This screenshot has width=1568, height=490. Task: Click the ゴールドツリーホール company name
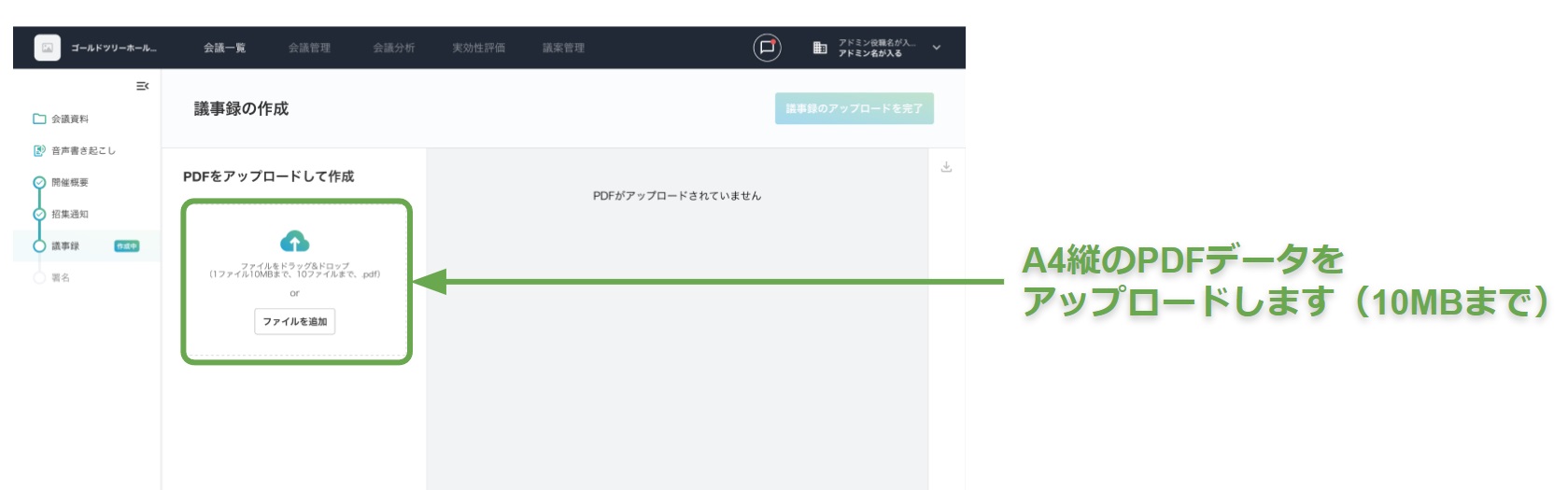pos(114,48)
